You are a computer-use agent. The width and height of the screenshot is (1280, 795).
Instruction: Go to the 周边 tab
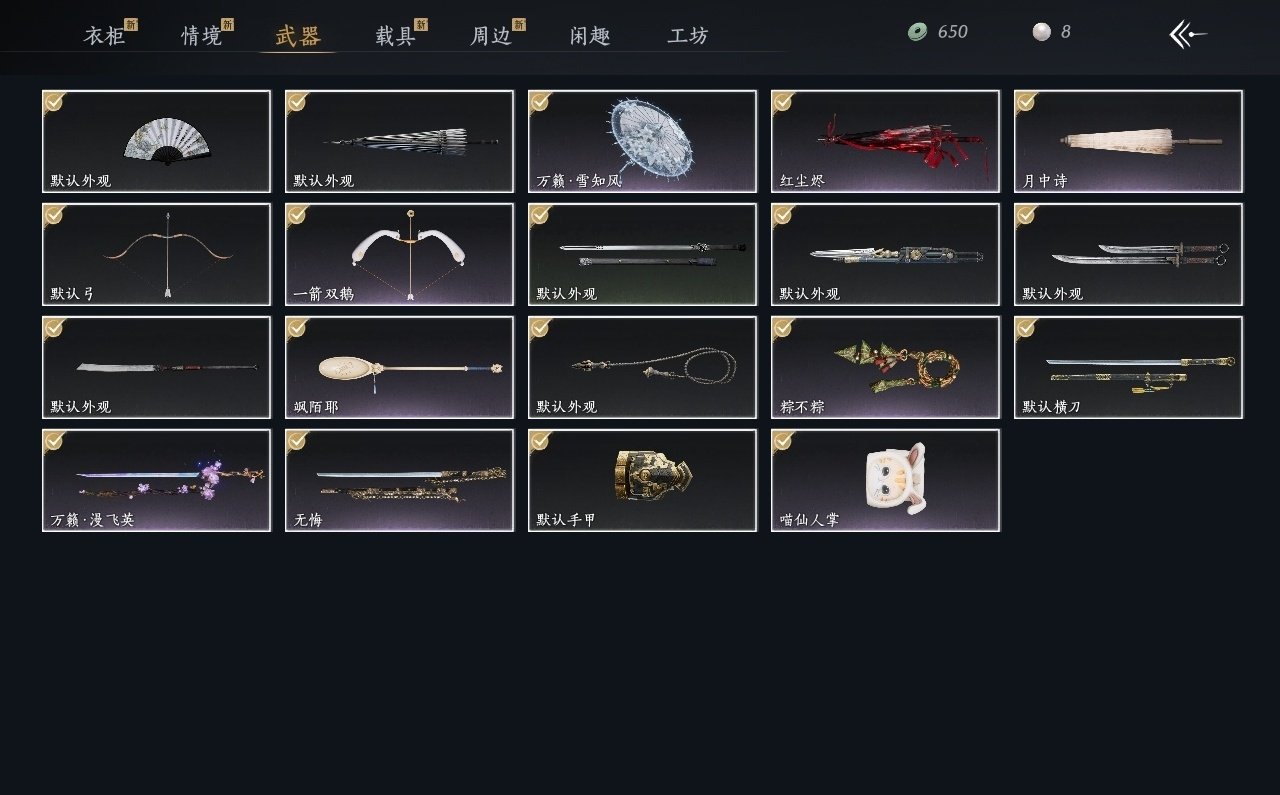tap(492, 36)
